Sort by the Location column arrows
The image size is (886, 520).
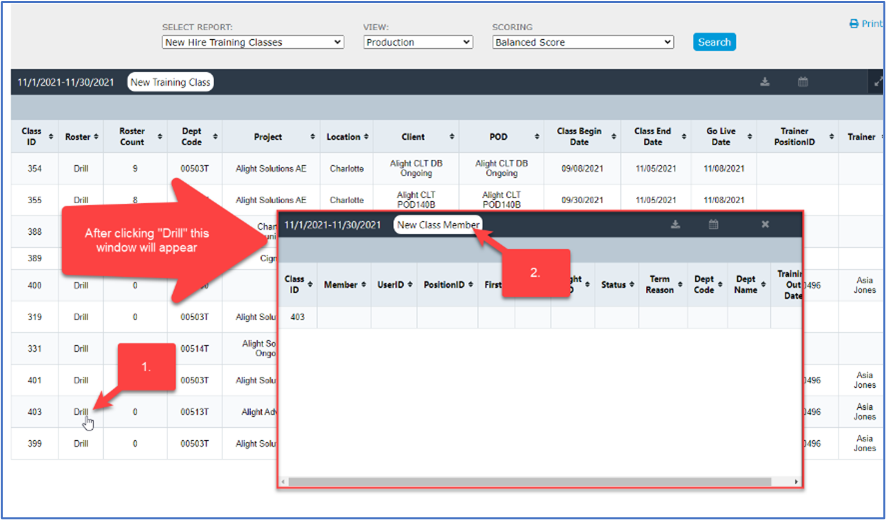[346, 137]
